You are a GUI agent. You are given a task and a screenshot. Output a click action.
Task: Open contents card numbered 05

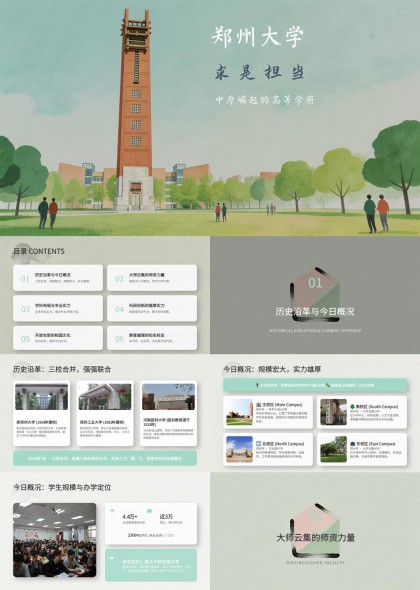point(58,338)
